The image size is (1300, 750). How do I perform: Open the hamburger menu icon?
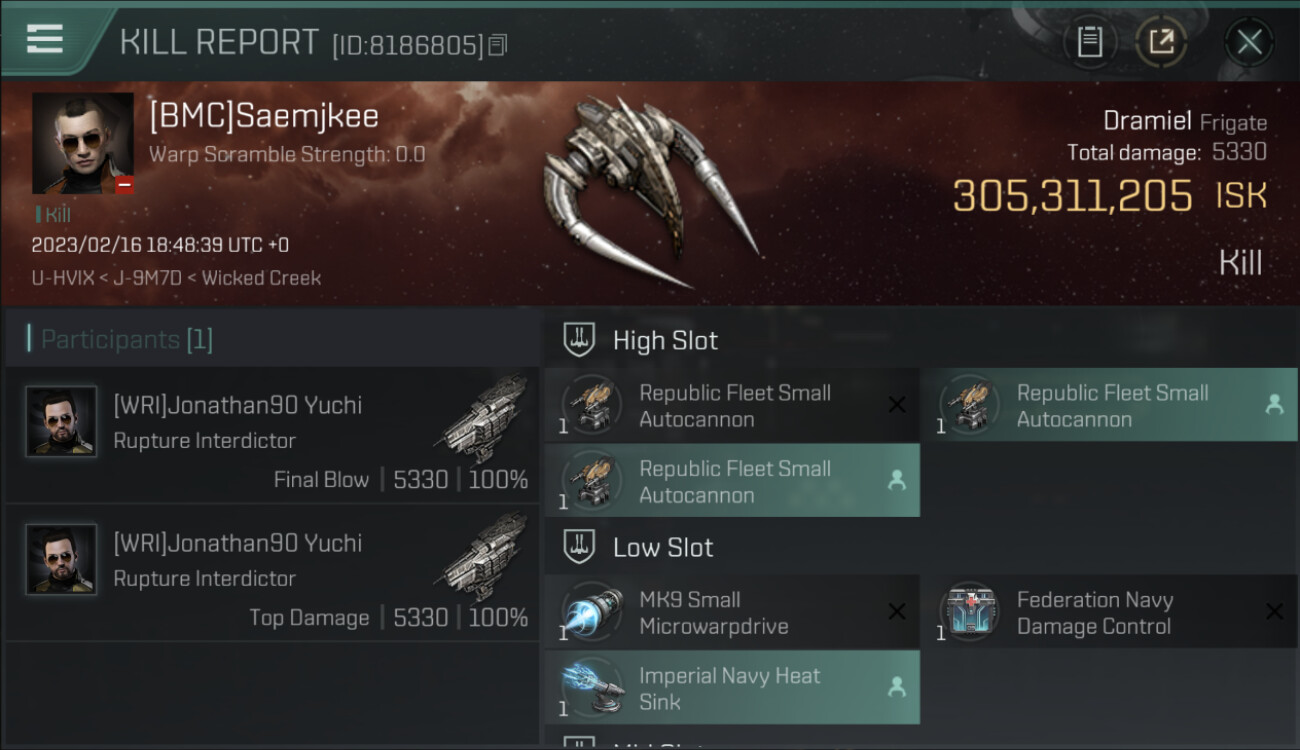44,39
